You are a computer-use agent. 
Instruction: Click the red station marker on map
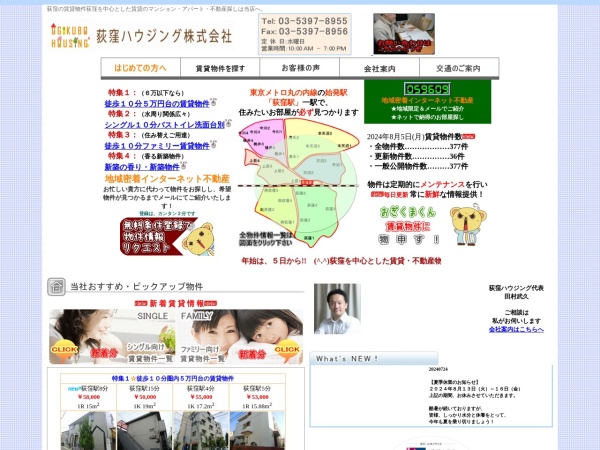coord(307,183)
